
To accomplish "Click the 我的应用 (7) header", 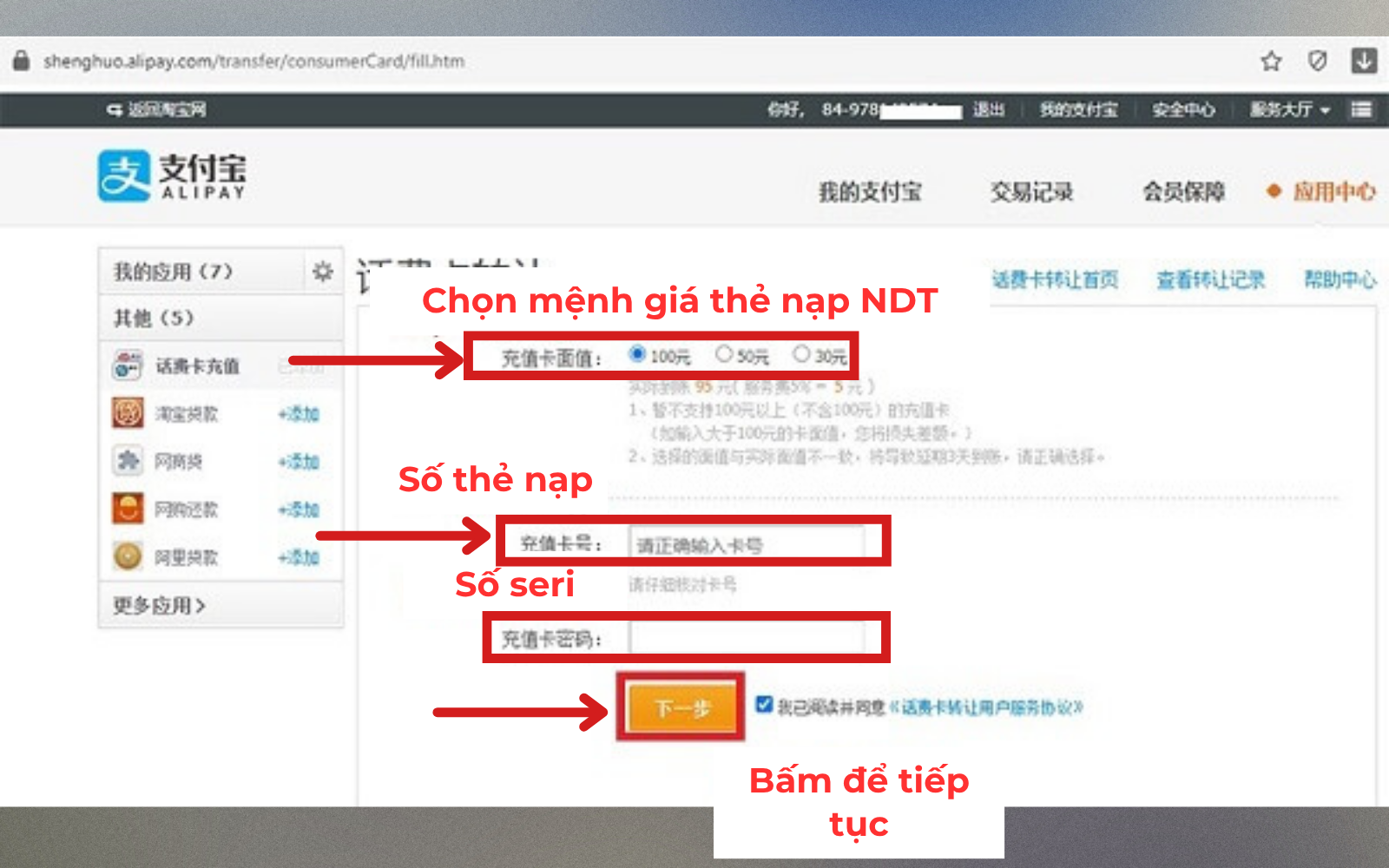I will 173,271.
